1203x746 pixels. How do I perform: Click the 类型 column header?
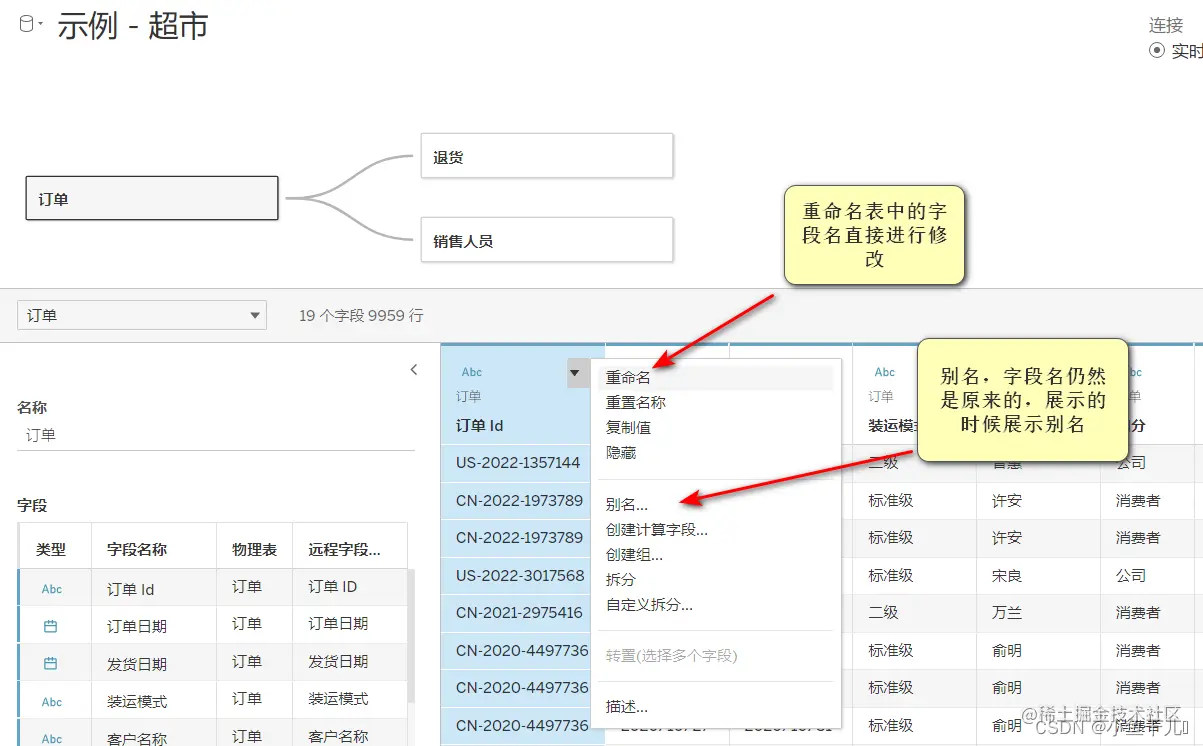(x=51, y=549)
